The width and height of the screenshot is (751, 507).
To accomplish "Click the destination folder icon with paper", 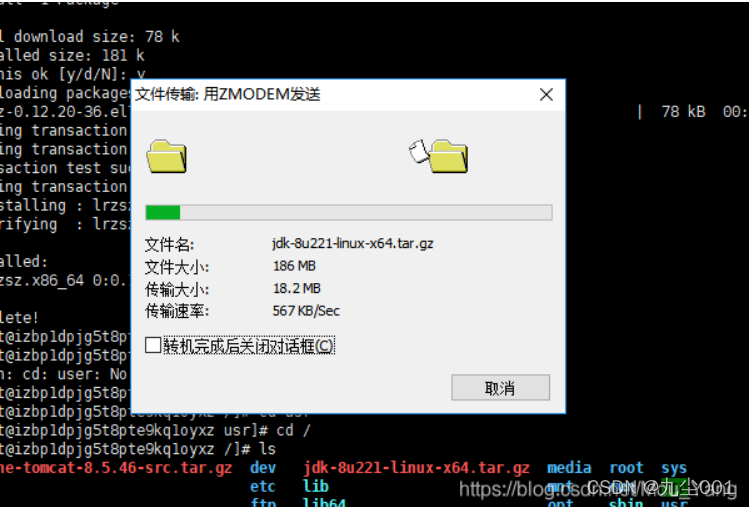I will (x=448, y=156).
